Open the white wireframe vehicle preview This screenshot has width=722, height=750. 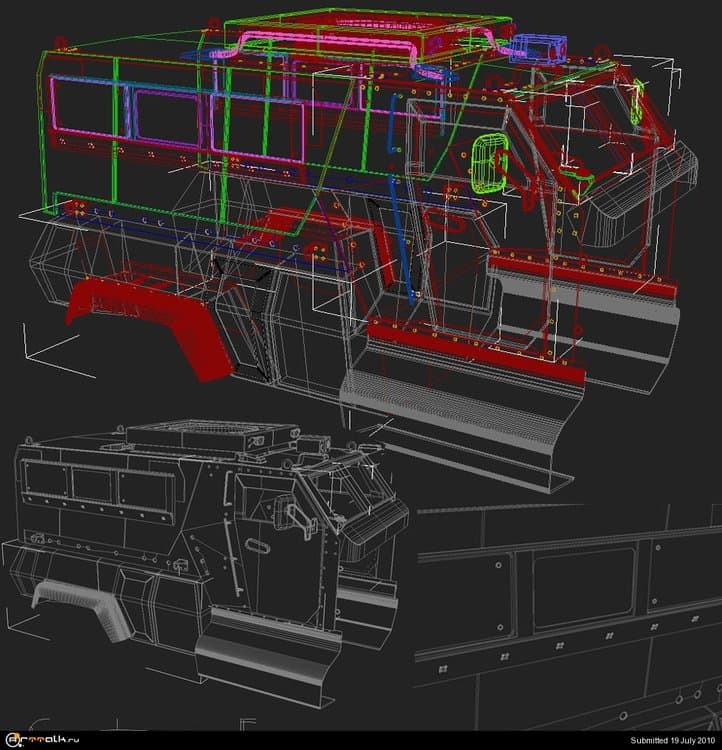coord(200,570)
